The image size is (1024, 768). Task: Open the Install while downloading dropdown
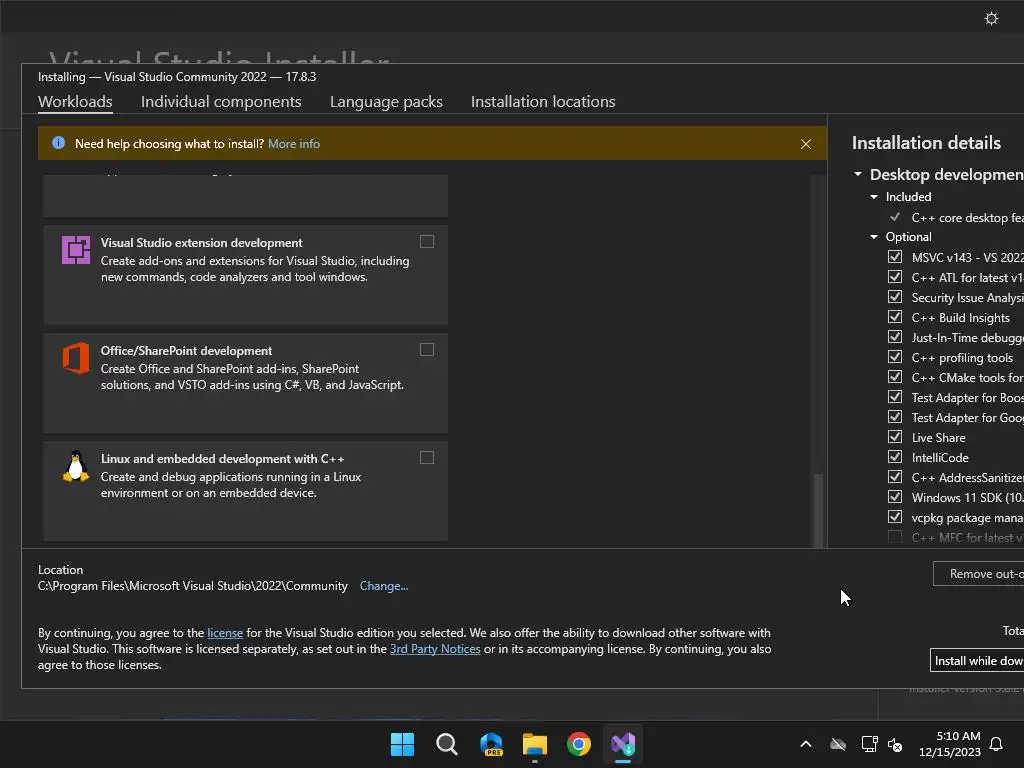(977, 660)
